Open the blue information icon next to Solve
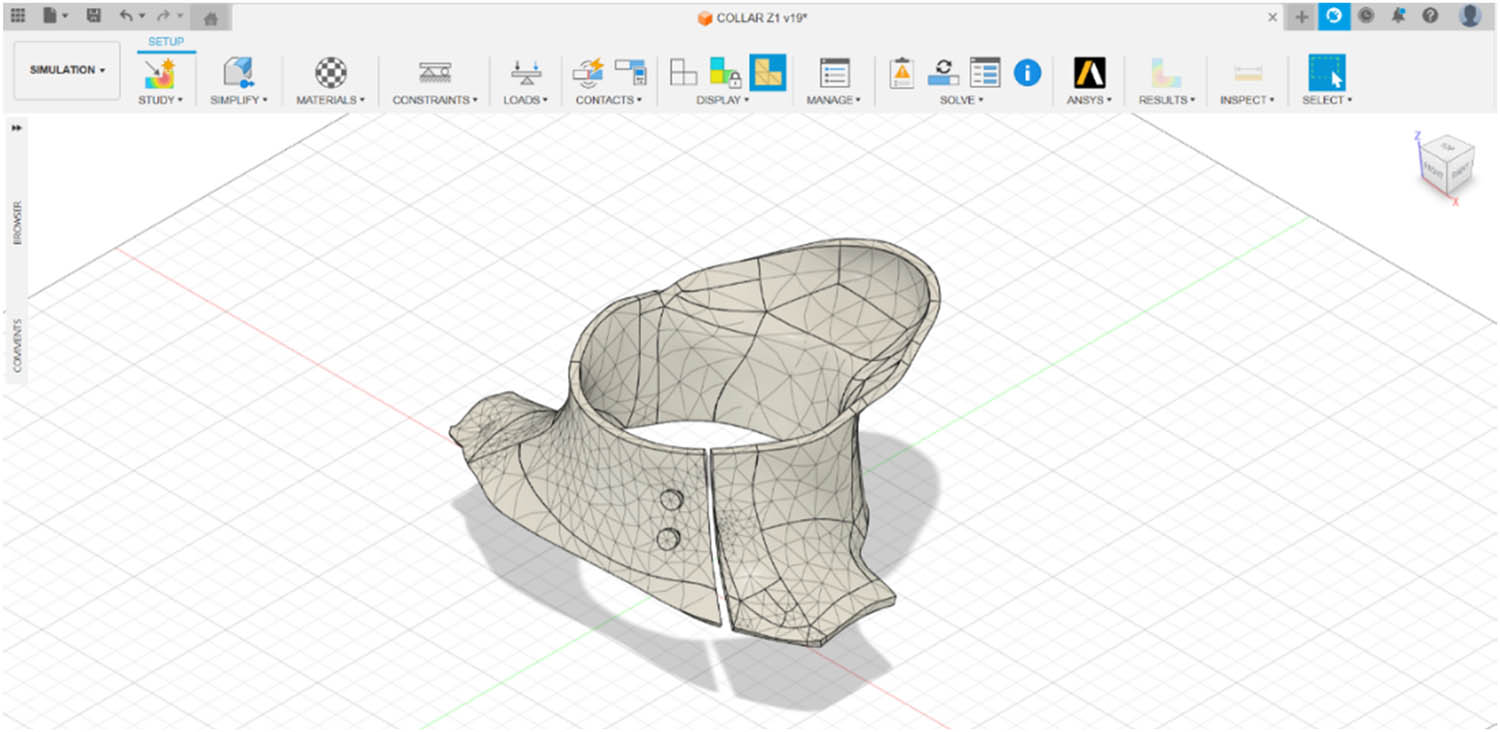The width and height of the screenshot is (1500, 732). pyautogui.click(x=1026, y=73)
